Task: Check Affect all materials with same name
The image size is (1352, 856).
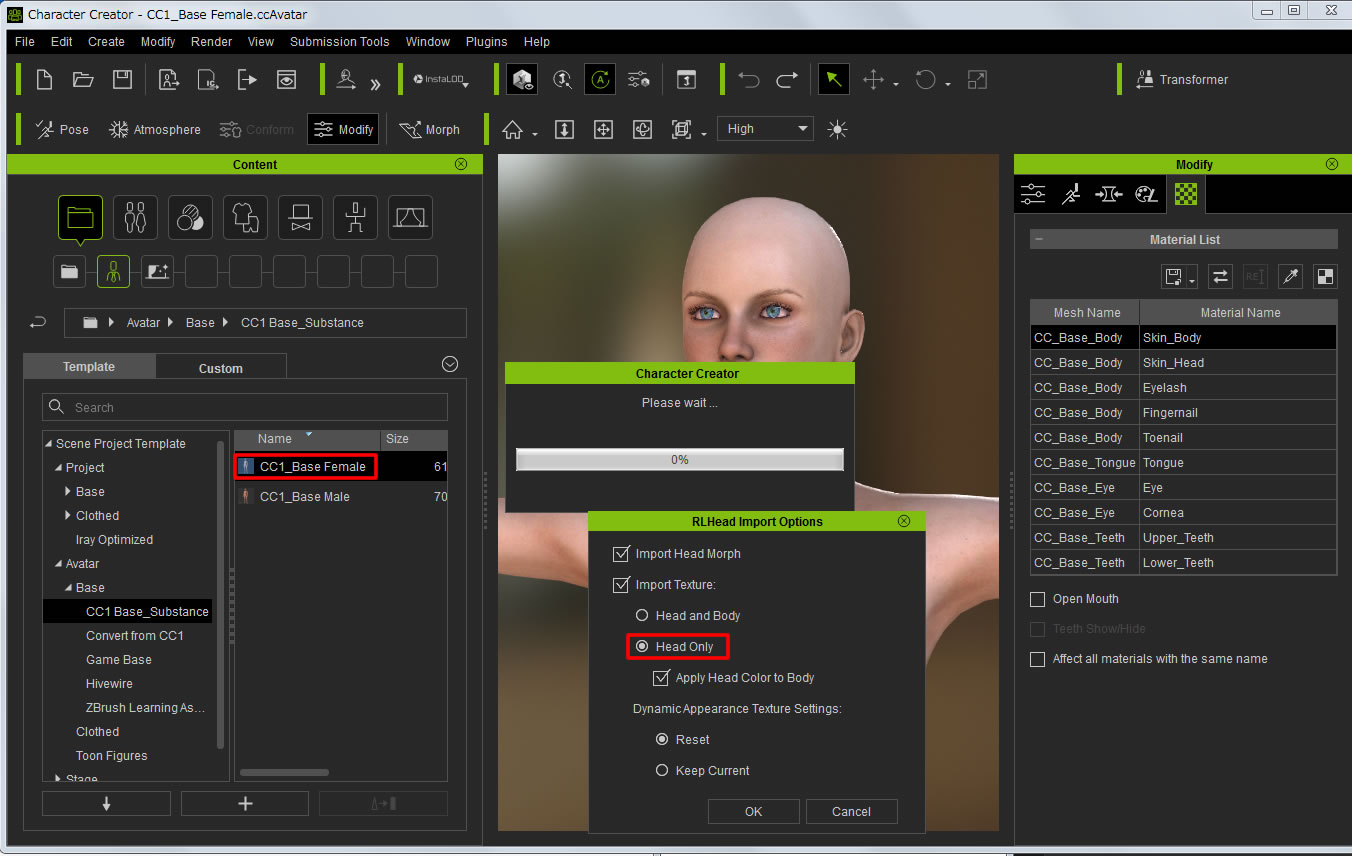Action: (1038, 659)
